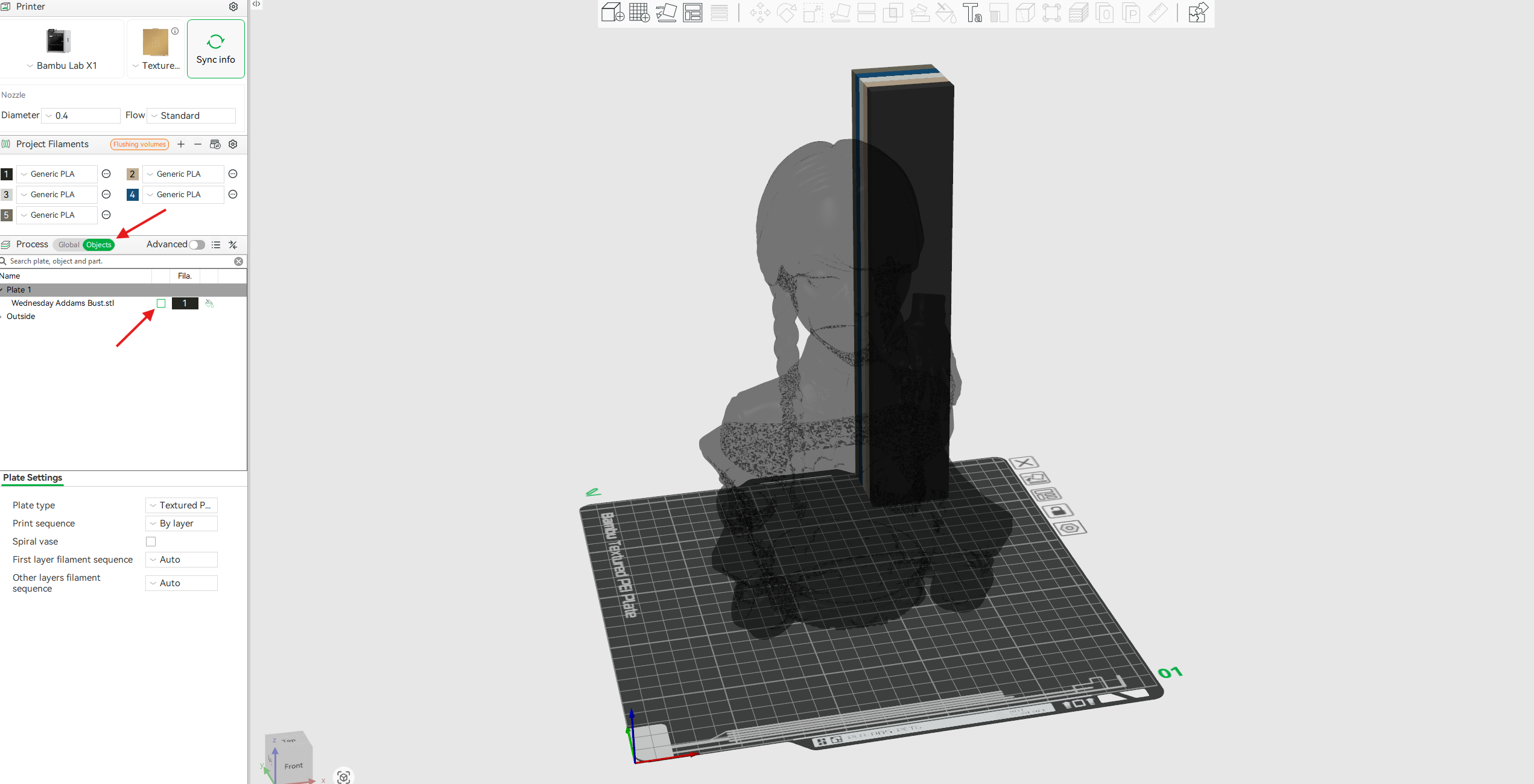Screen dimensions: 1534x784
Task: Click the AMS filament sync icon
Action: pos(215,144)
